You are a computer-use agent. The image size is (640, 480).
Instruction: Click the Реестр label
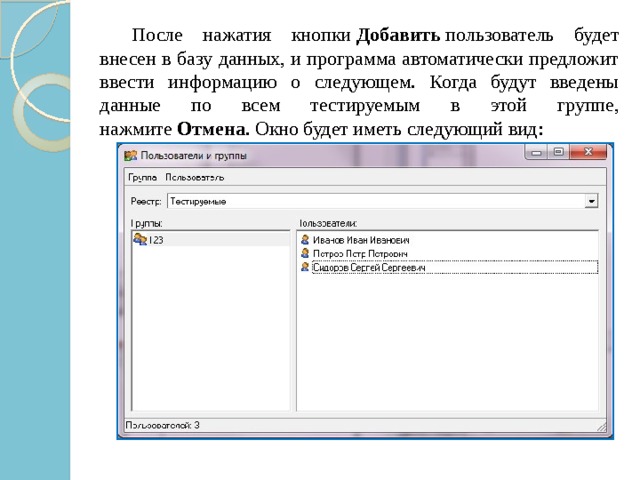tap(146, 201)
